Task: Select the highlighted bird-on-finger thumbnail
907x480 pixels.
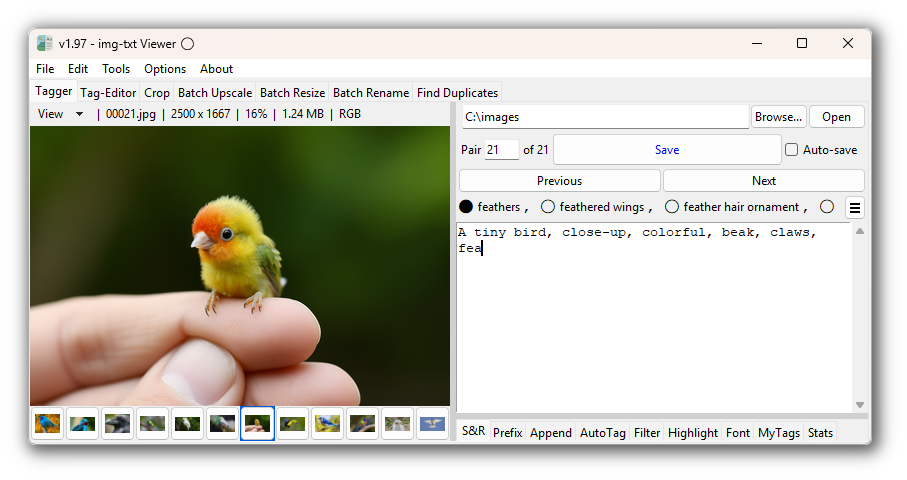Action: click(257, 424)
